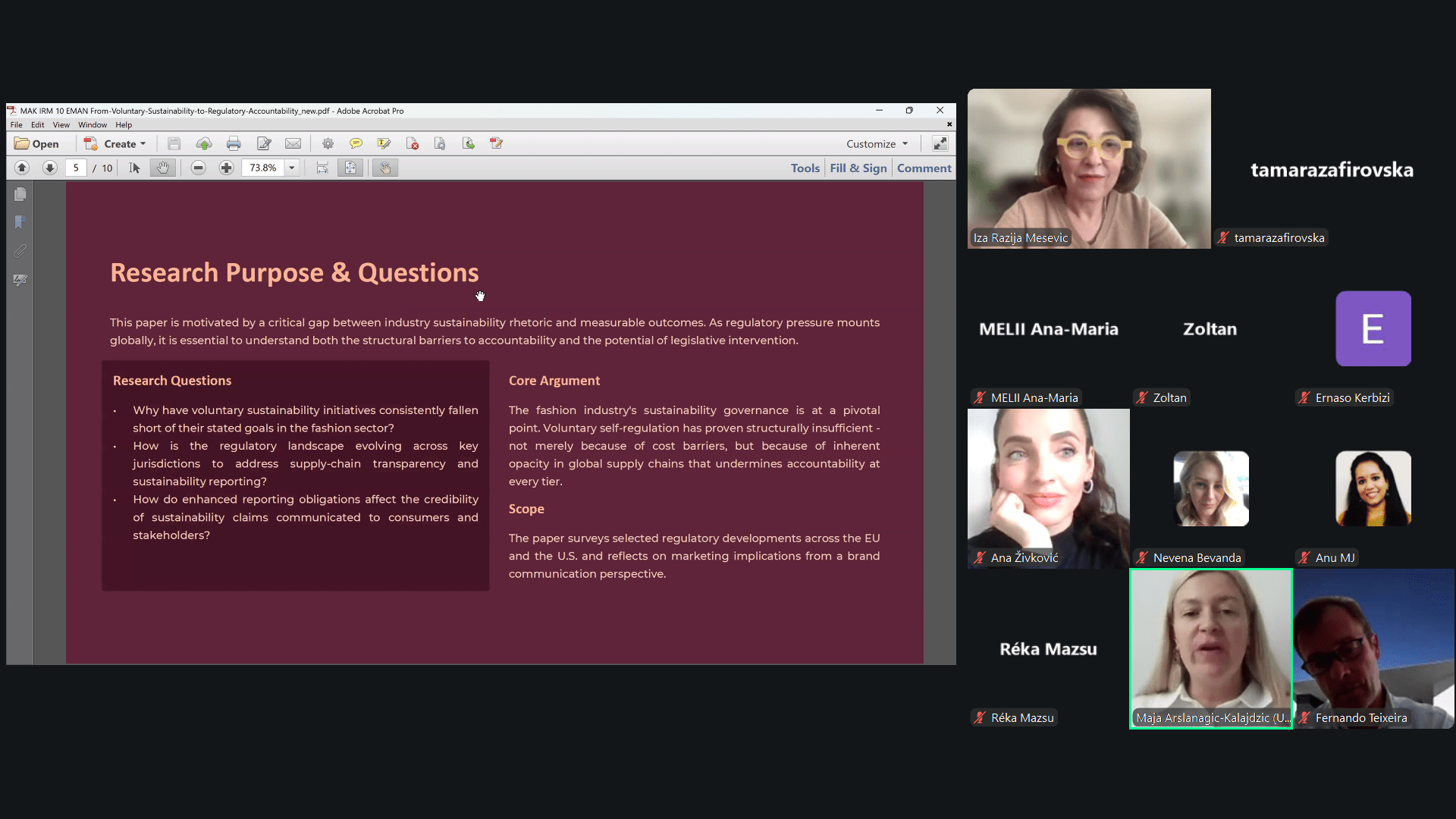Toggle fit one full page mode

pyautogui.click(x=350, y=168)
